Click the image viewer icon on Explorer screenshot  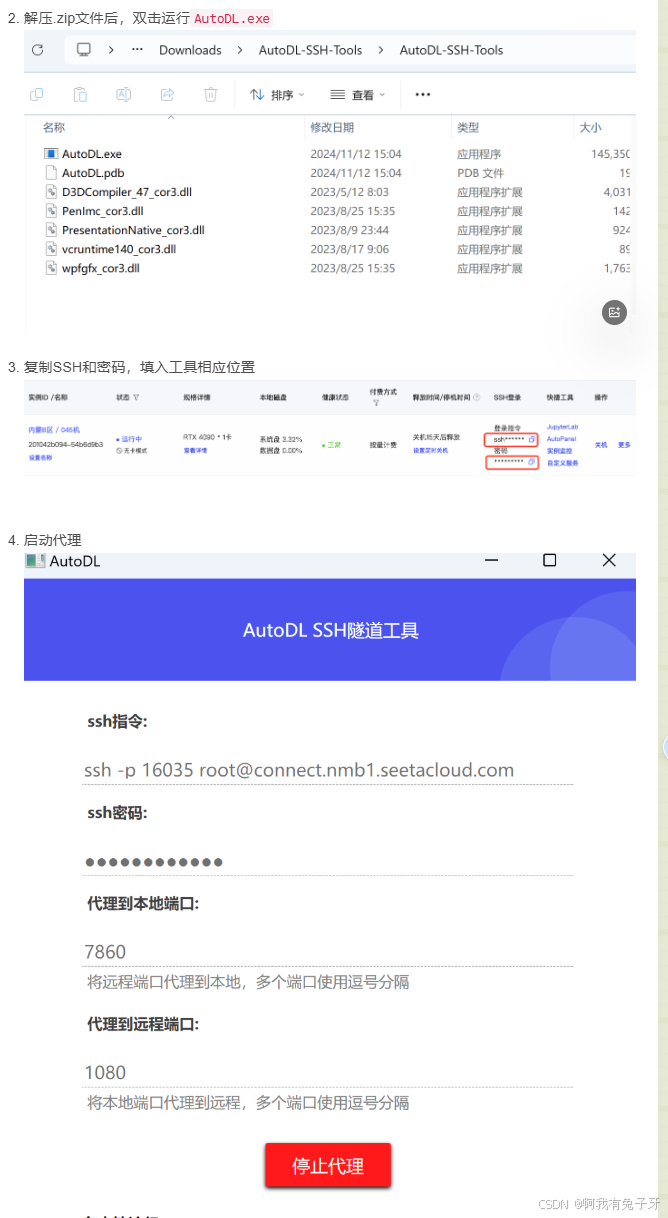pos(614,312)
